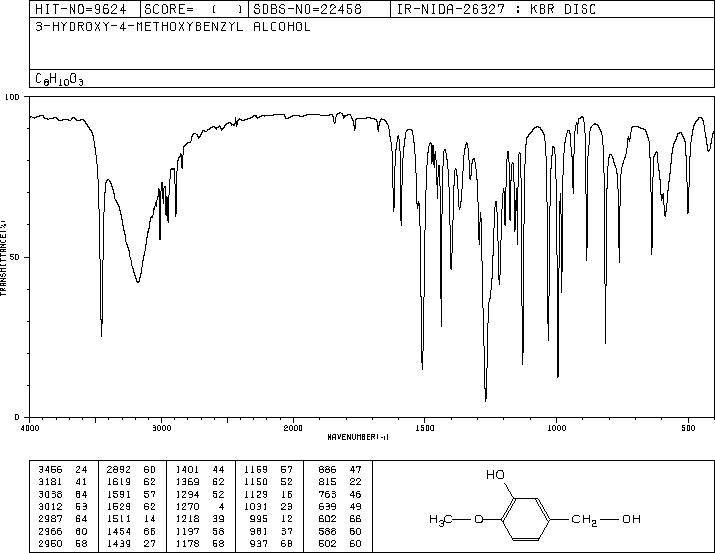
Task: Click the molecular formula C8H10O3
Action: 59,79
